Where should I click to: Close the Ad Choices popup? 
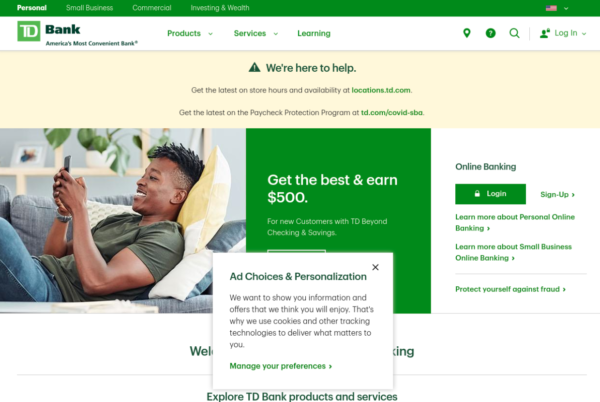point(375,267)
